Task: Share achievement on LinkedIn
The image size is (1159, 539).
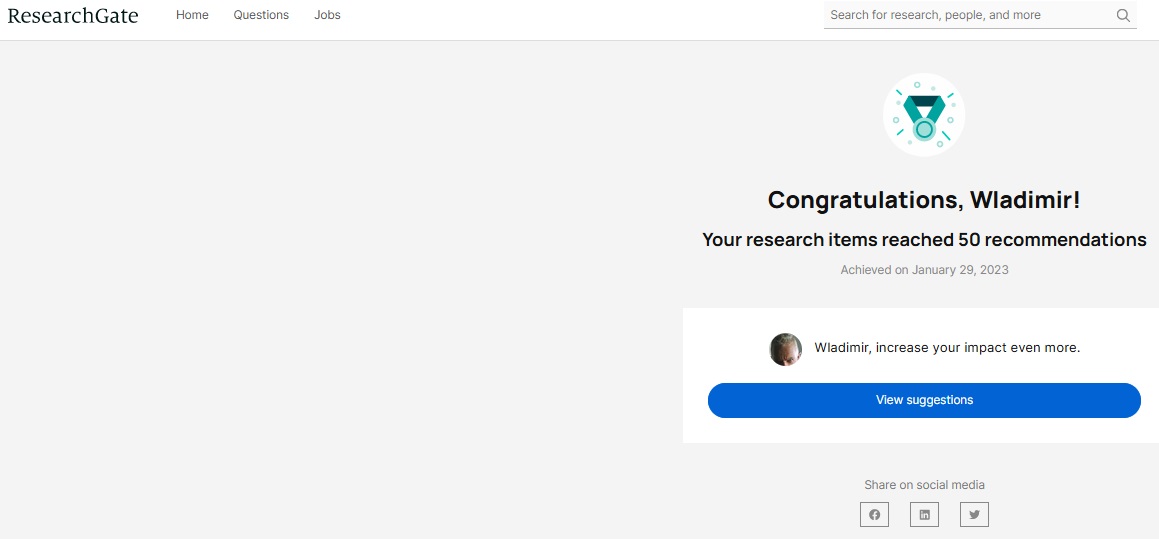Action: [x=924, y=515]
